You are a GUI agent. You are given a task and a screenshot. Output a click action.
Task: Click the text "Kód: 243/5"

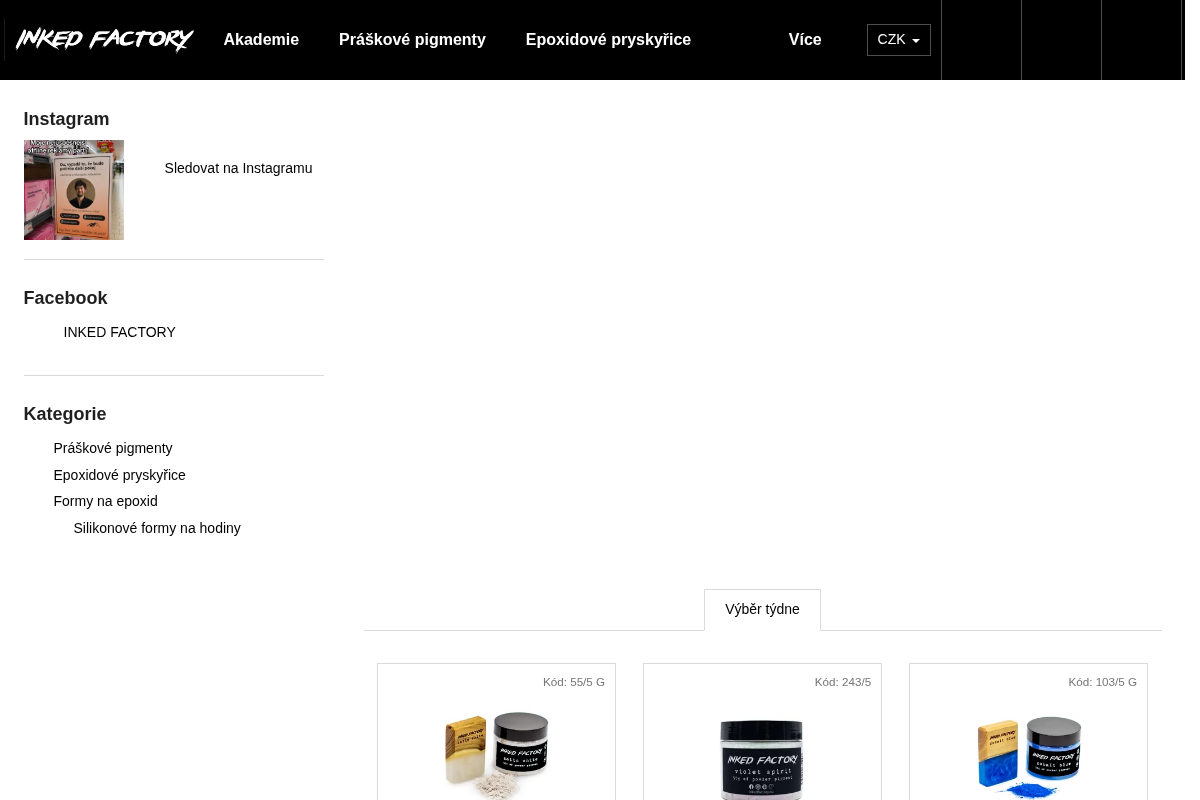pyautogui.click(x=843, y=682)
